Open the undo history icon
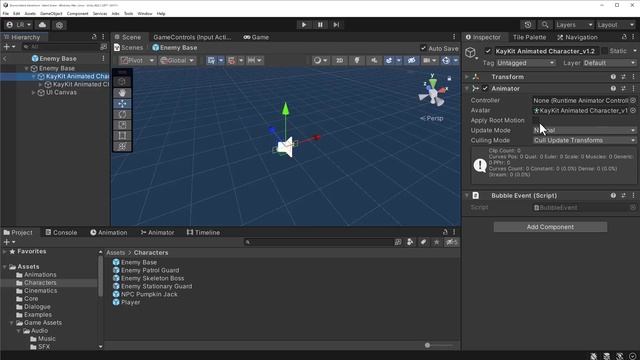Image resolution: width=640 pixels, height=360 pixels. [x=528, y=25]
